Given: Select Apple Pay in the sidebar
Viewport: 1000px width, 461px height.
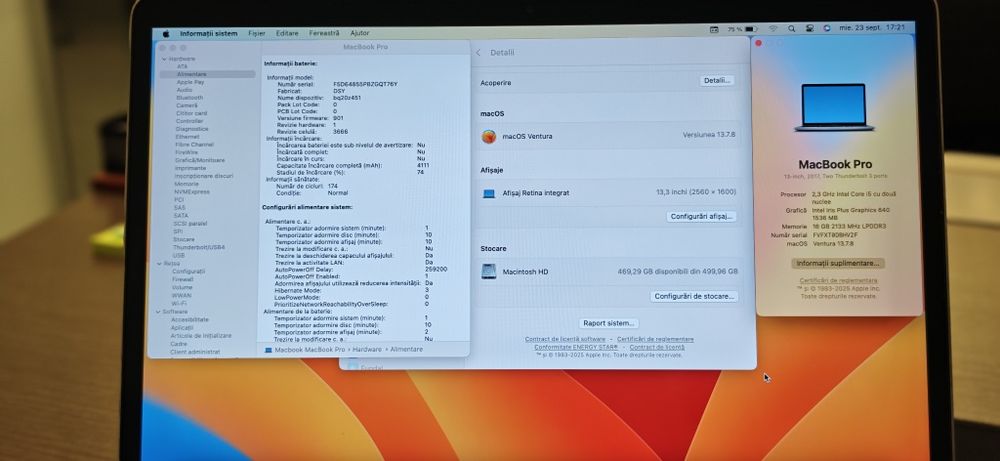Looking at the screenshot, I should [190, 82].
